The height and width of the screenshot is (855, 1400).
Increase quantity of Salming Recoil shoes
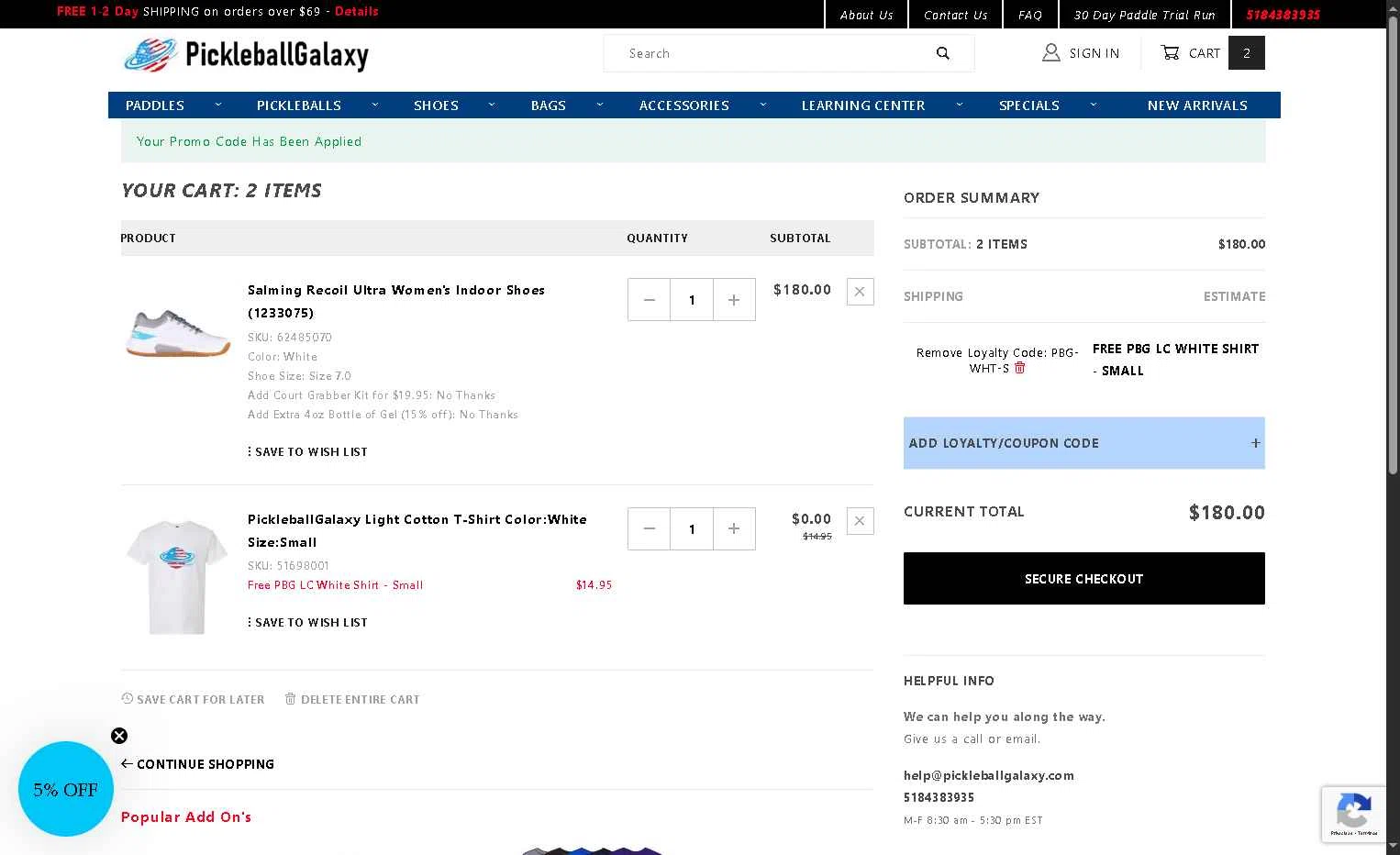coord(734,300)
